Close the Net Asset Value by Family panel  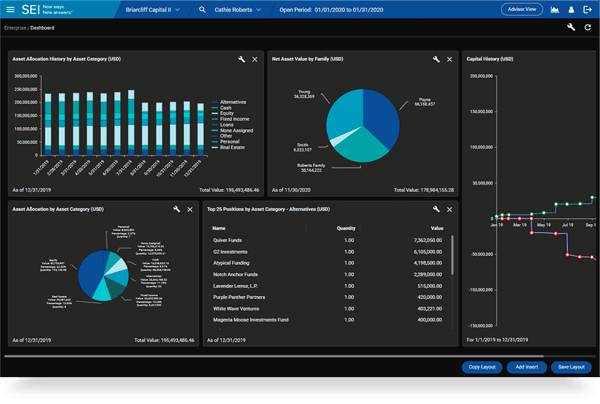[x=450, y=59]
